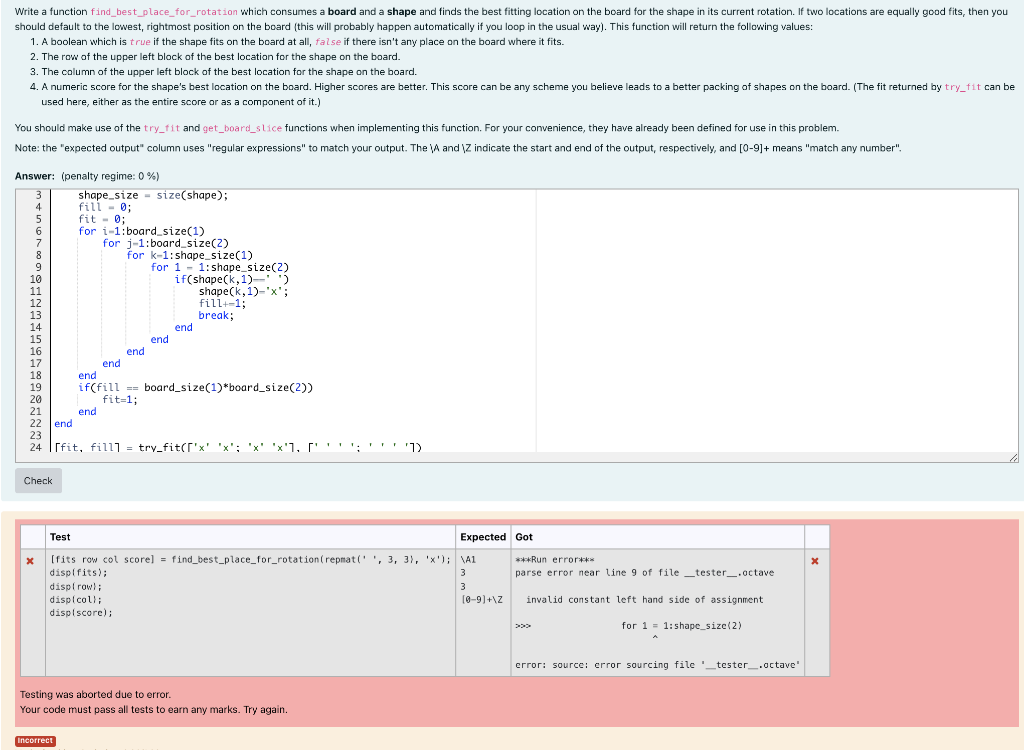Click the red X on the right of results row
Image resolution: width=1024 pixels, height=750 pixels.
pos(814,560)
